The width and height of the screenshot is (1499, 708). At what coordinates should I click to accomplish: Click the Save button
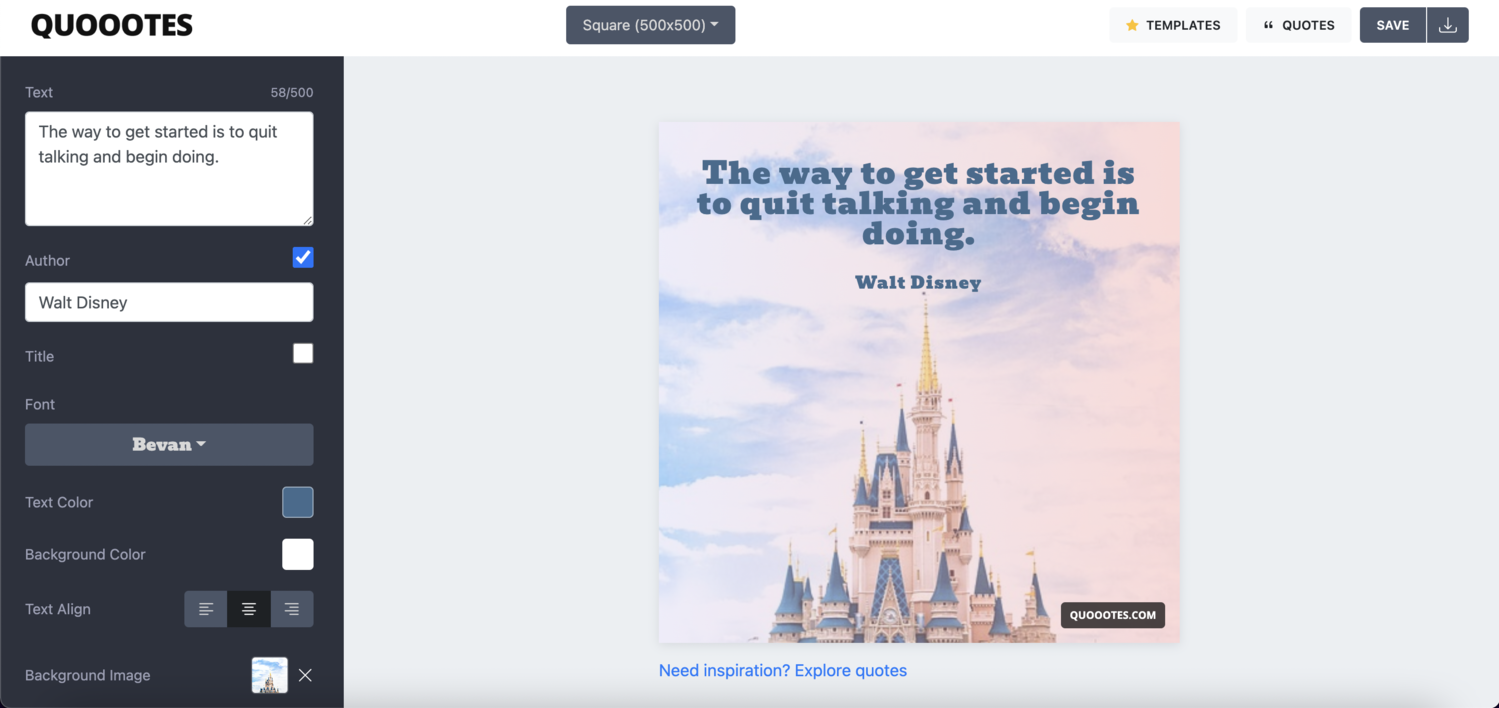(1392, 24)
